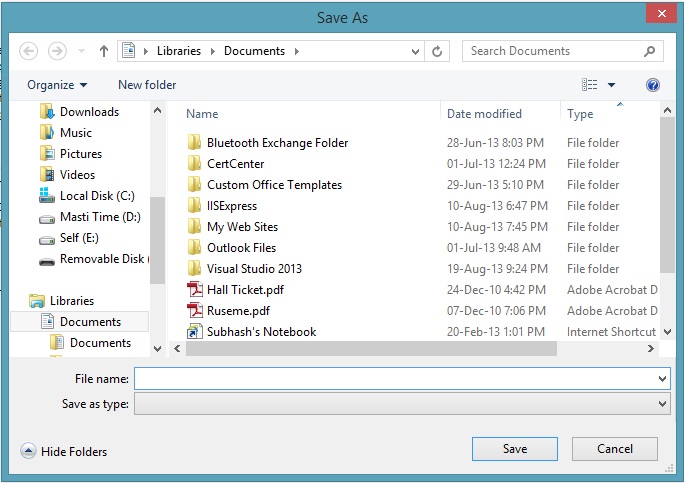
Task: Open the address bar previous locations dropdown
Action: (416, 51)
